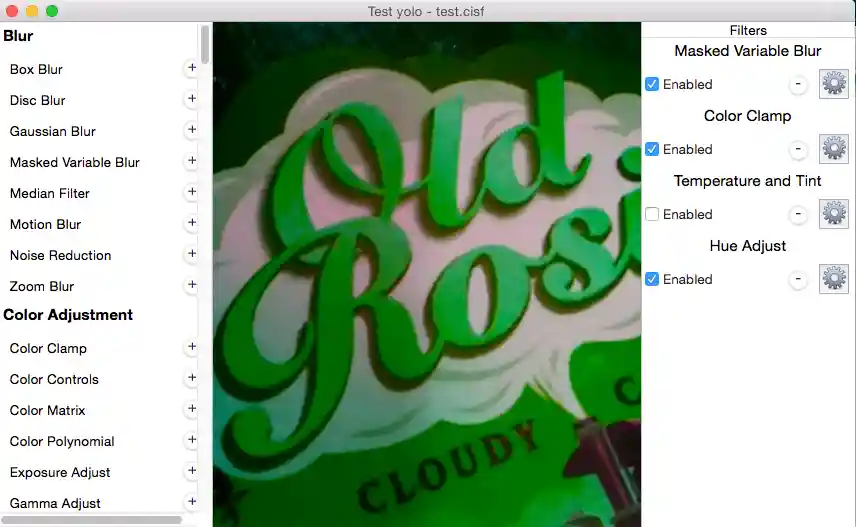This screenshot has width=856, height=527.
Task: Add the Motion Blur filter
Action: pos(192,223)
